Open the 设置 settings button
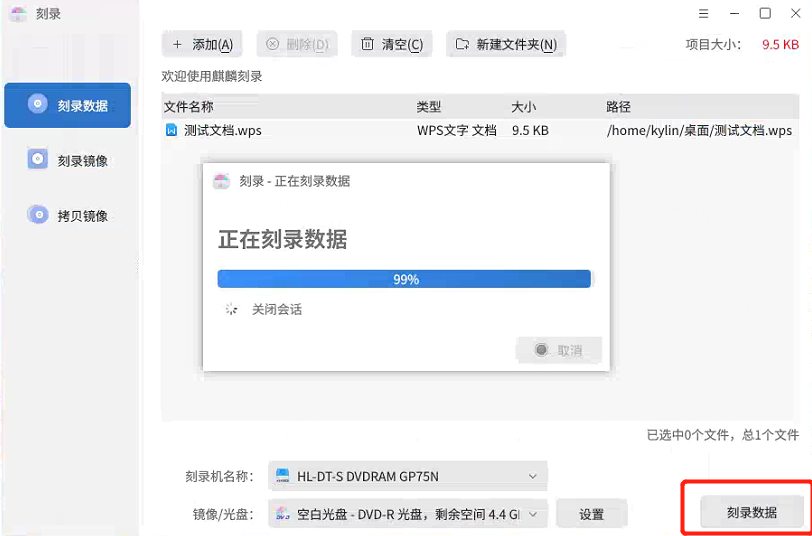This screenshot has width=812, height=536. coord(591,514)
